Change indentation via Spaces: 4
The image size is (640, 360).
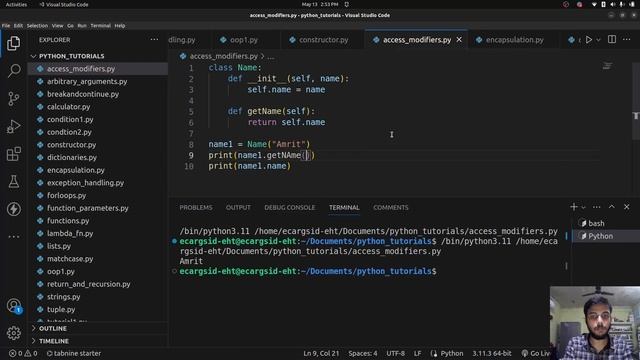coord(362,353)
